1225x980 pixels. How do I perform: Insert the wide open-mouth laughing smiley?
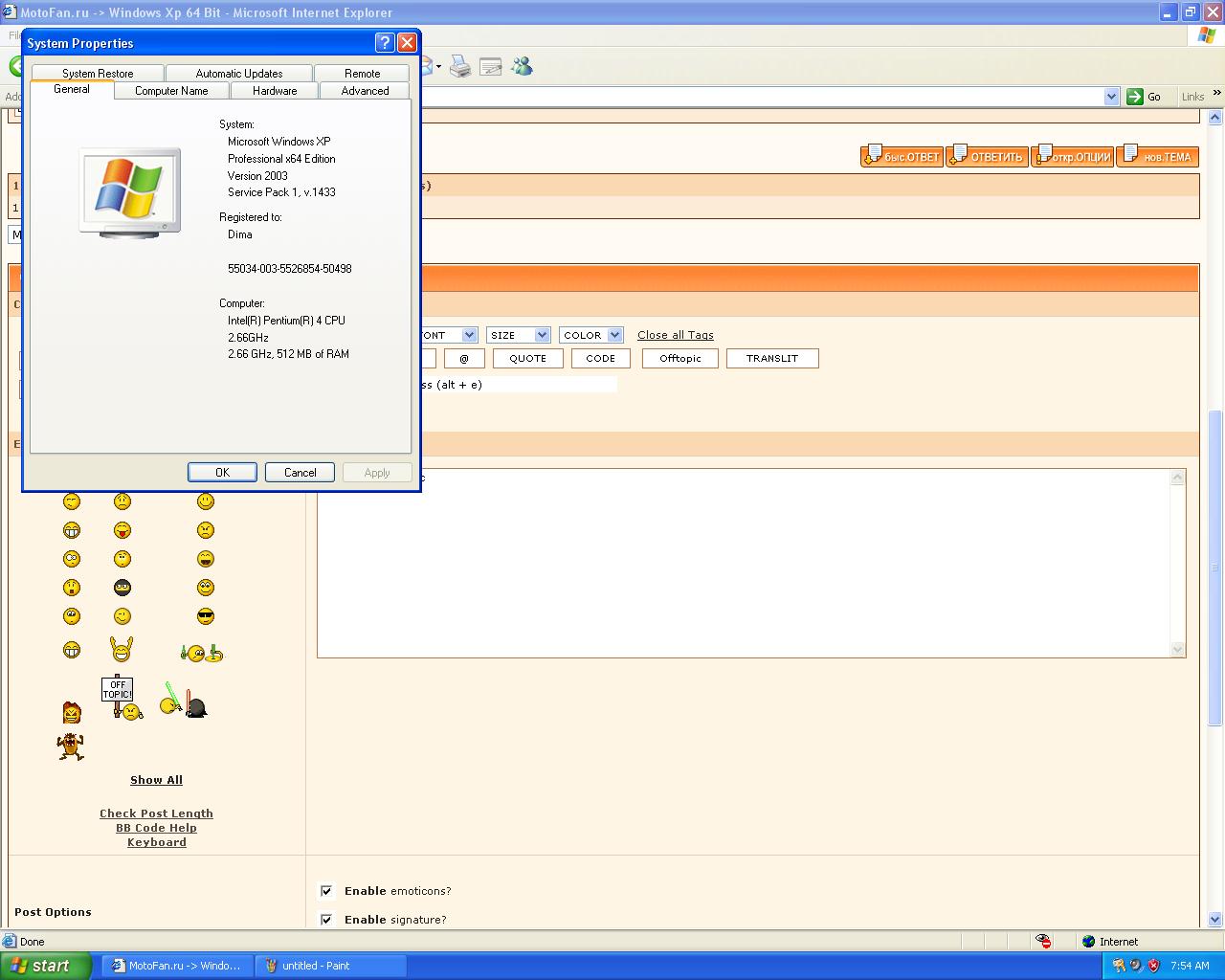206,559
